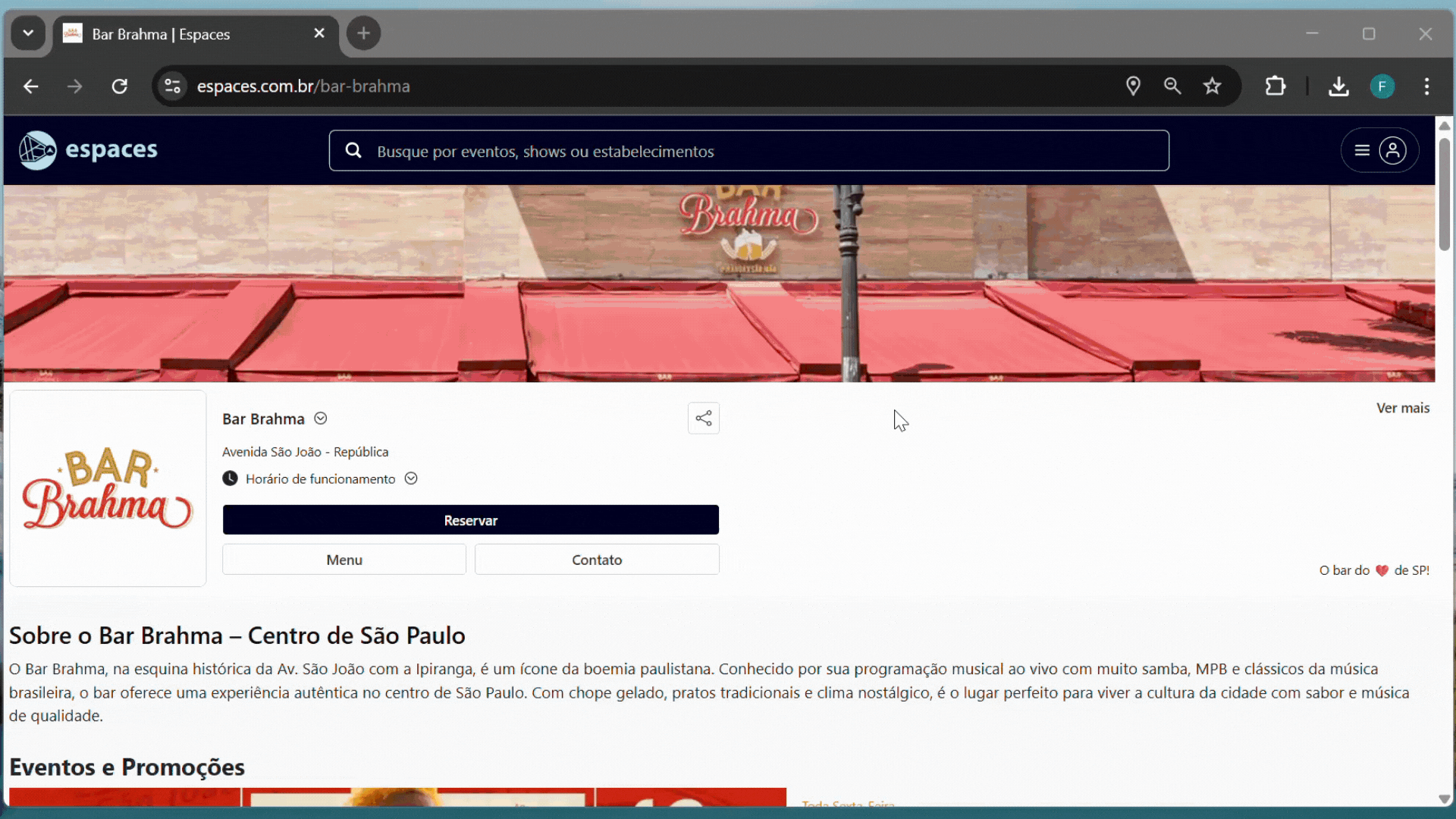Click the Ver mais link

pyautogui.click(x=1402, y=408)
